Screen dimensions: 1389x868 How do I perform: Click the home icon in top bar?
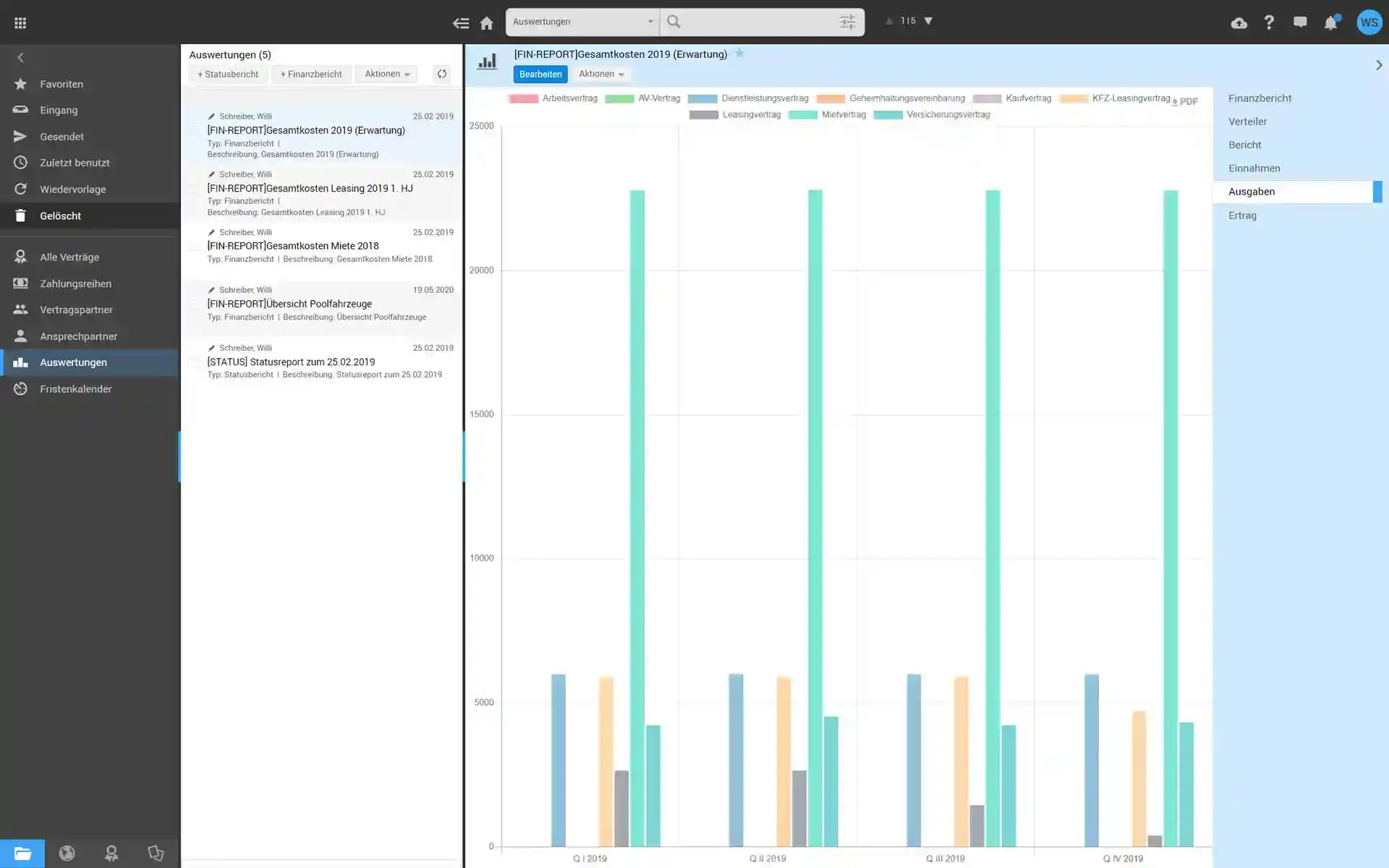pyautogui.click(x=486, y=23)
